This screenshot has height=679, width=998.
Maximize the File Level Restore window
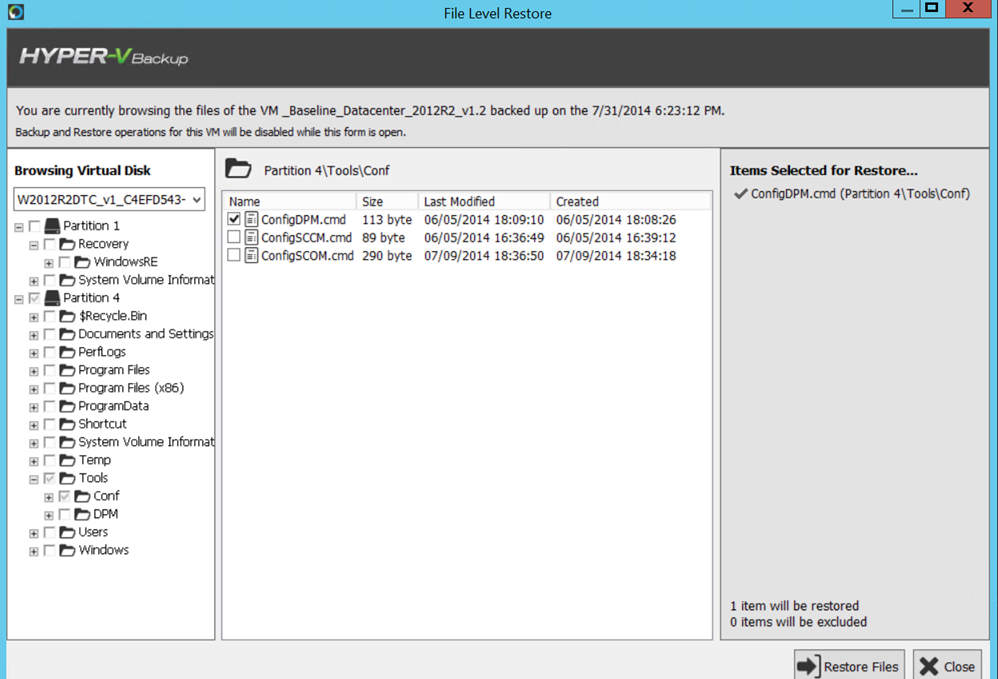[x=932, y=8]
